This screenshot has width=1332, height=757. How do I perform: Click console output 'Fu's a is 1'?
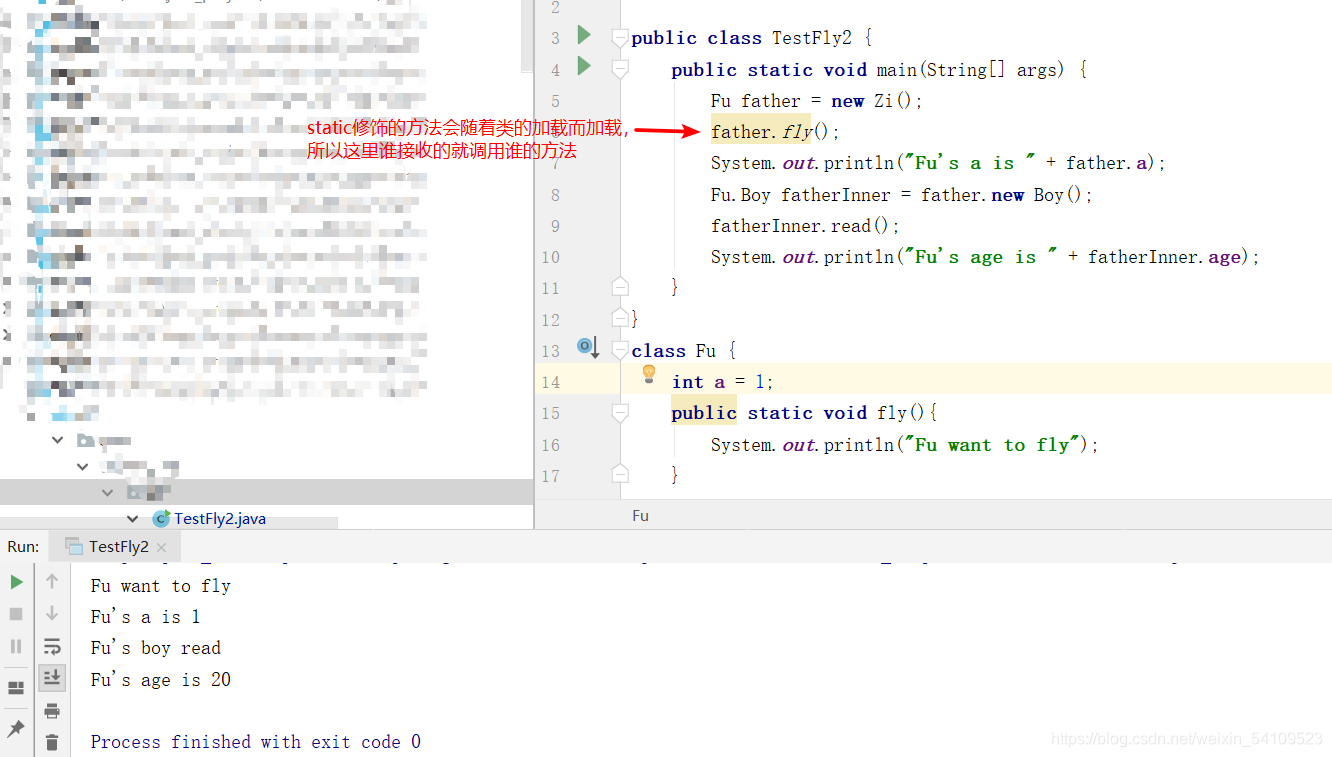[146, 617]
